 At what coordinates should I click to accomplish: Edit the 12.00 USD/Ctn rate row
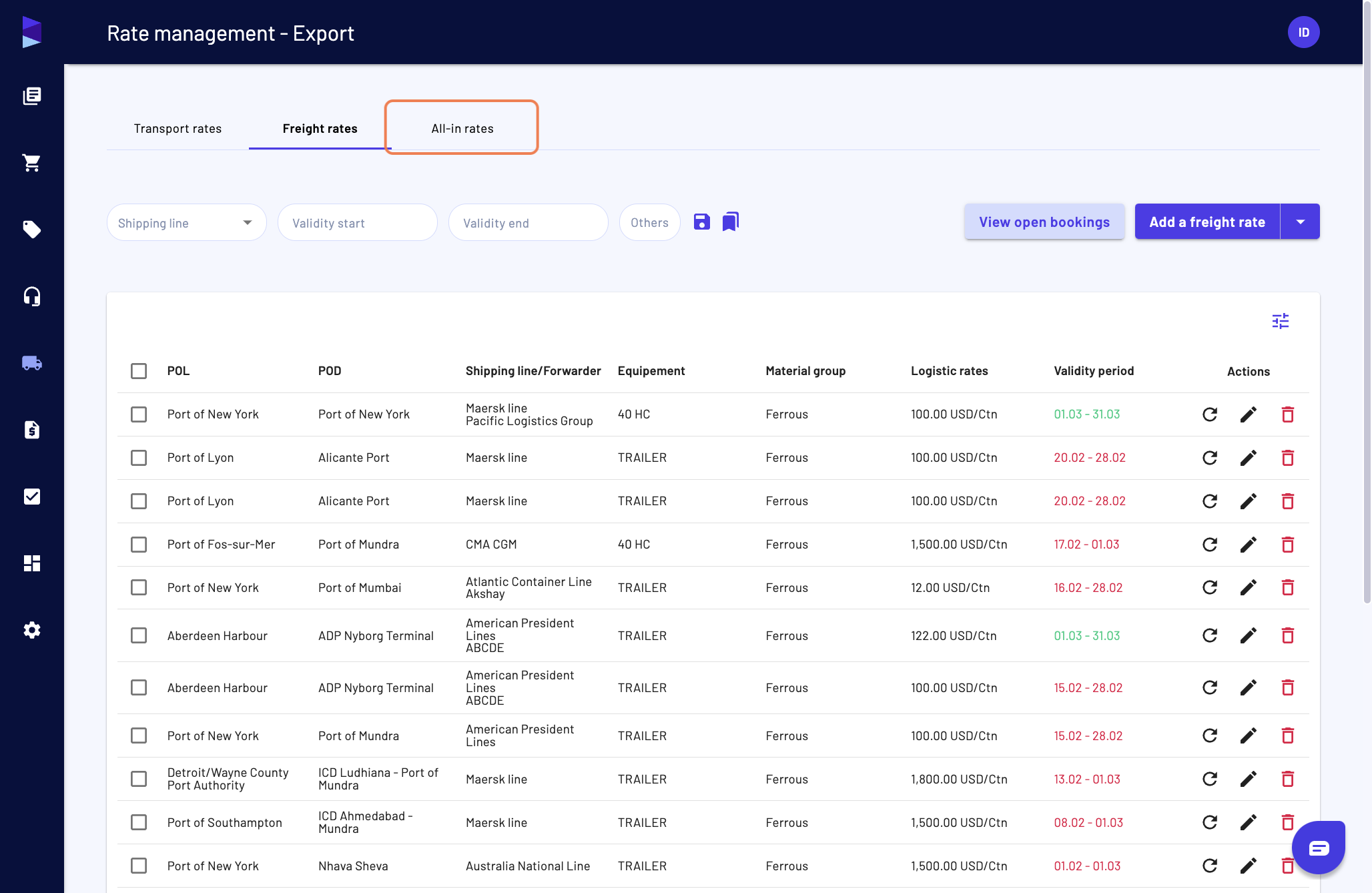click(x=1249, y=587)
